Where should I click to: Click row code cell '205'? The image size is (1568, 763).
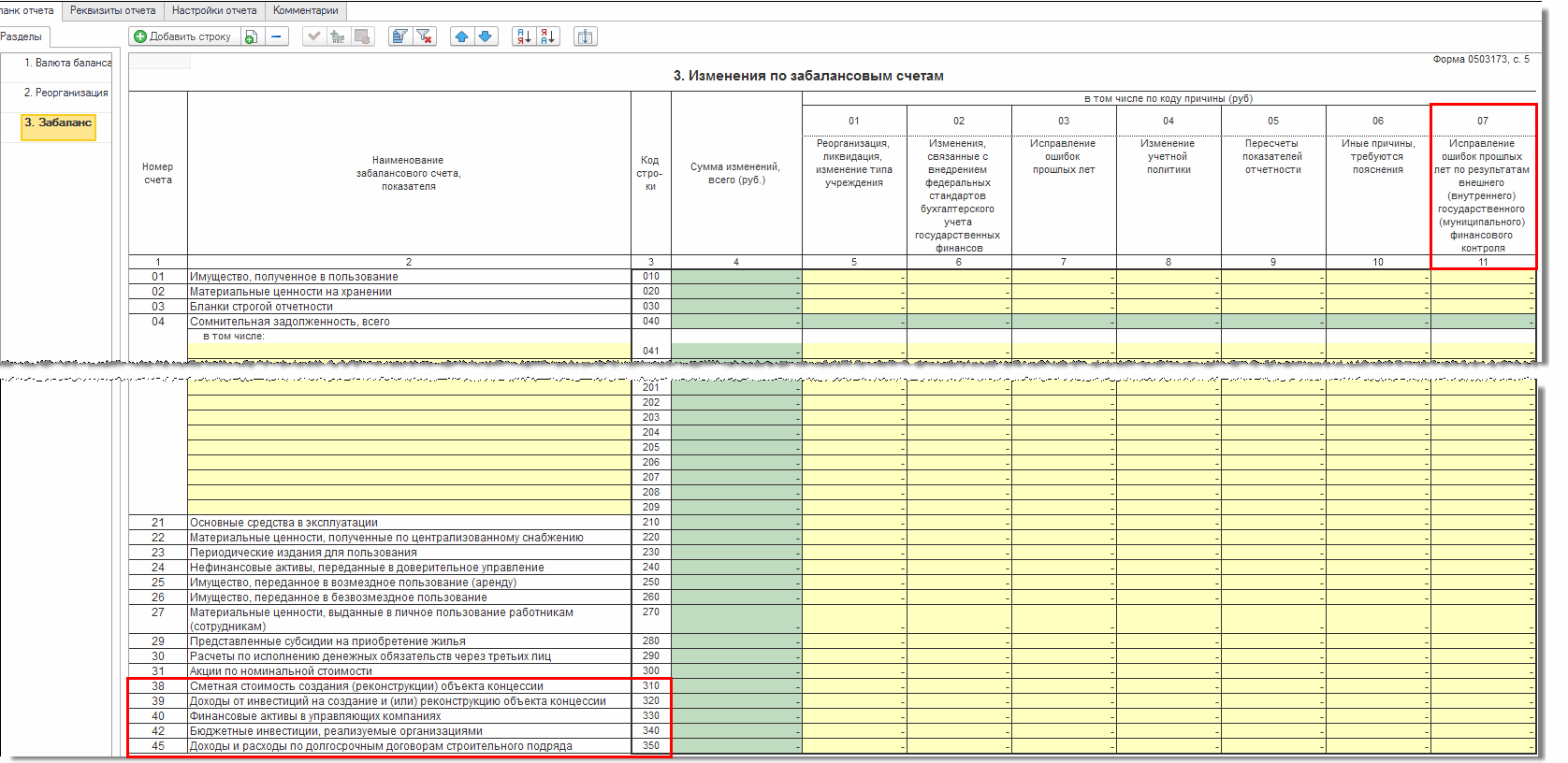(651, 448)
